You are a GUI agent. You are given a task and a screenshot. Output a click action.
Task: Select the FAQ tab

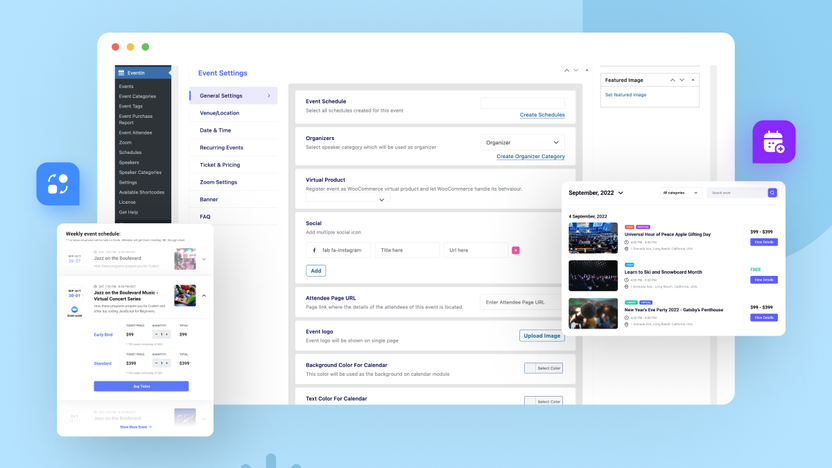233,216
